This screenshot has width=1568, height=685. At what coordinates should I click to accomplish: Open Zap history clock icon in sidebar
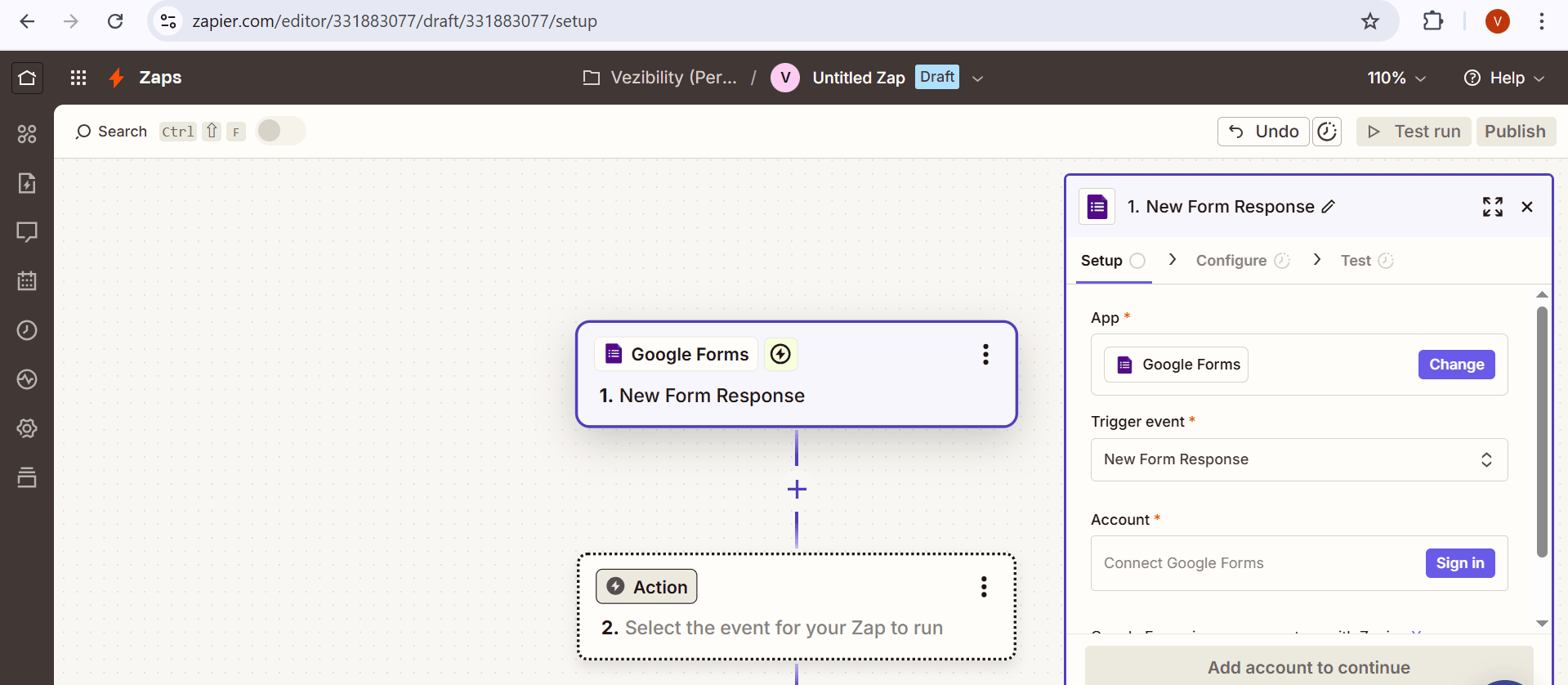point(27,330)
